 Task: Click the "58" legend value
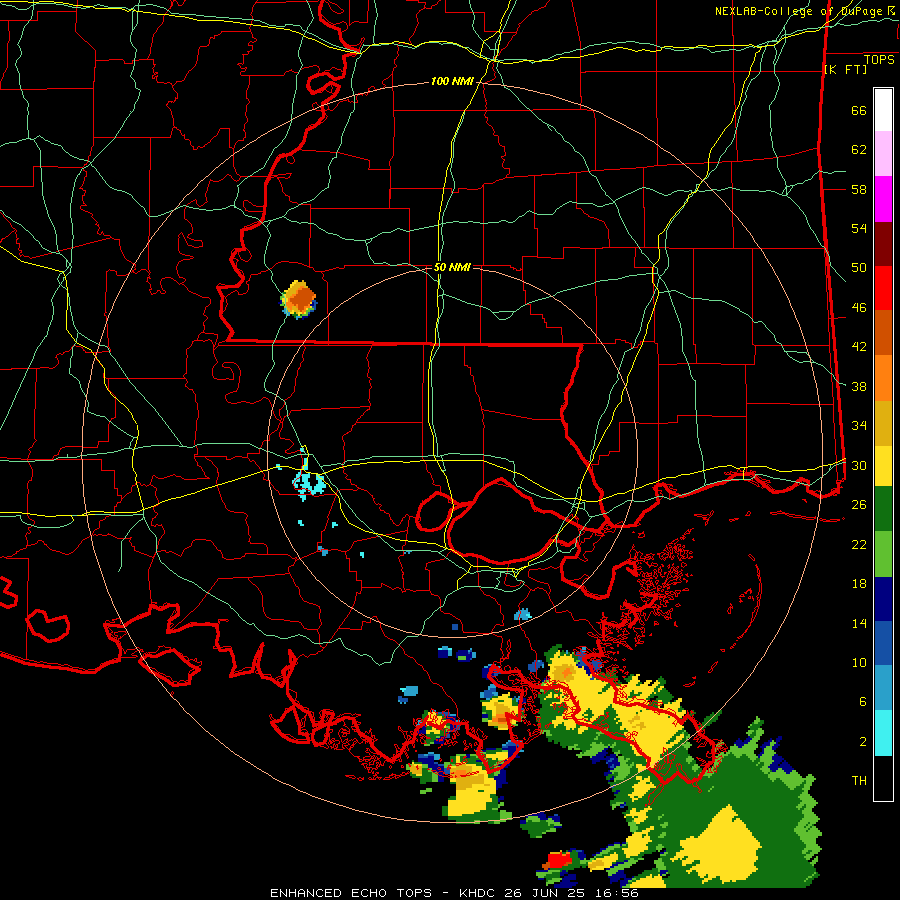point(859,189)
